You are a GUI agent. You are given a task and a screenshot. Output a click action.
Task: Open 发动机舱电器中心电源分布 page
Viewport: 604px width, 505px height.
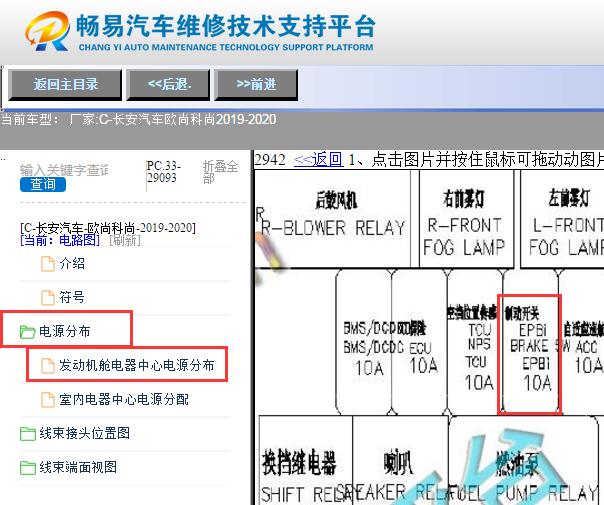tap(136, 365)
